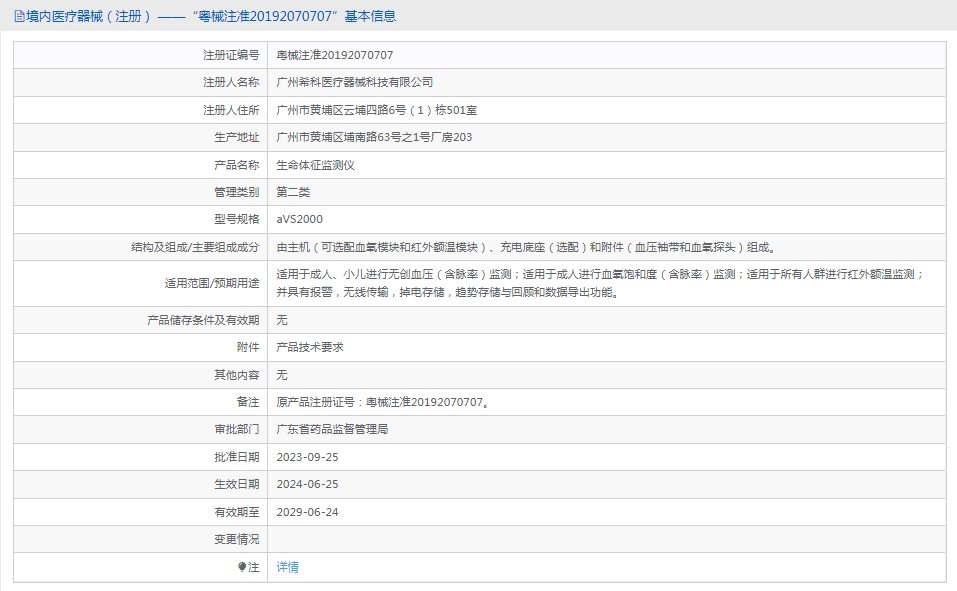Click the 批准日期 field label

coord(237,457)
